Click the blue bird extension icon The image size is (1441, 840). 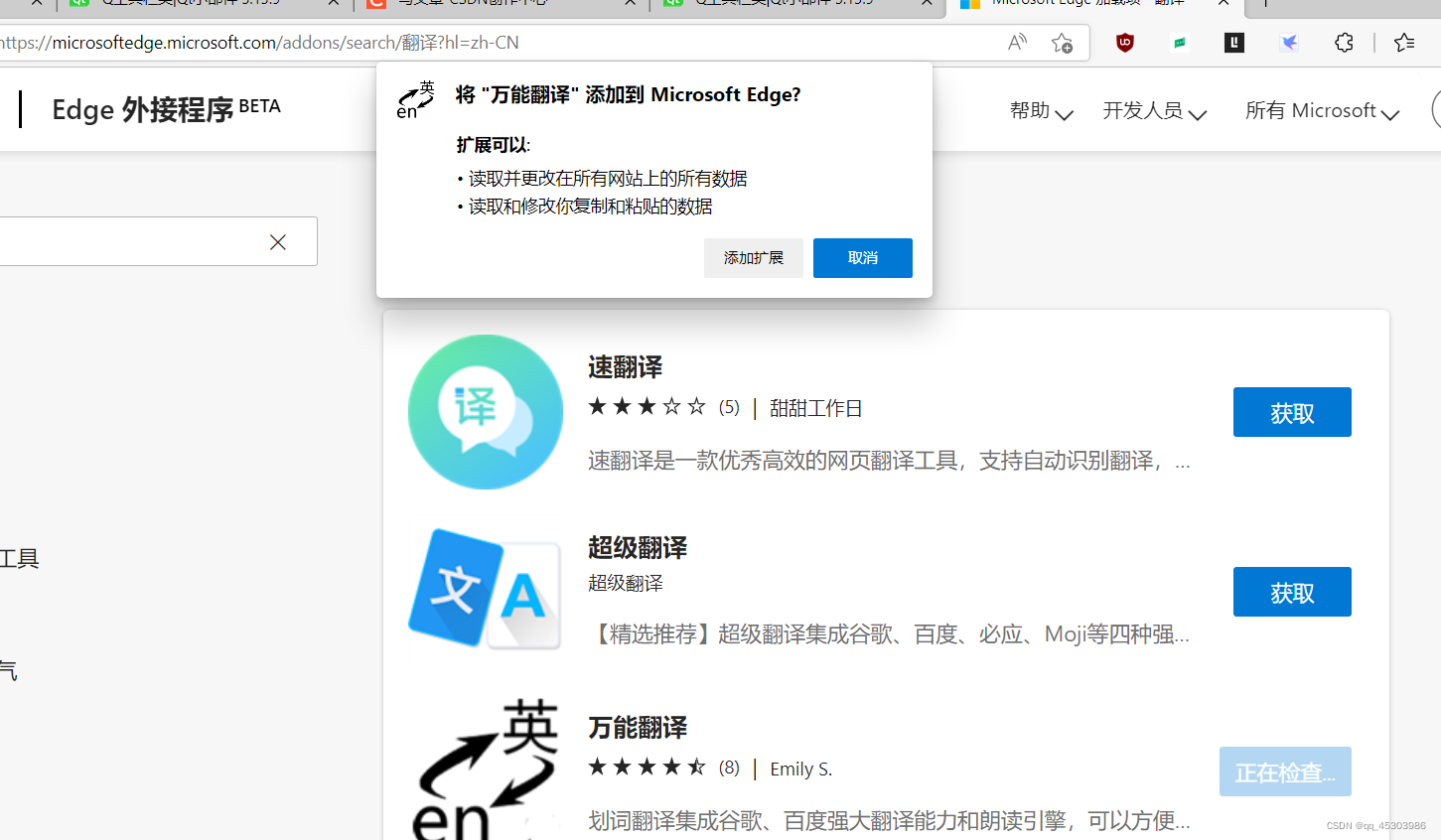pos(1289,43)
